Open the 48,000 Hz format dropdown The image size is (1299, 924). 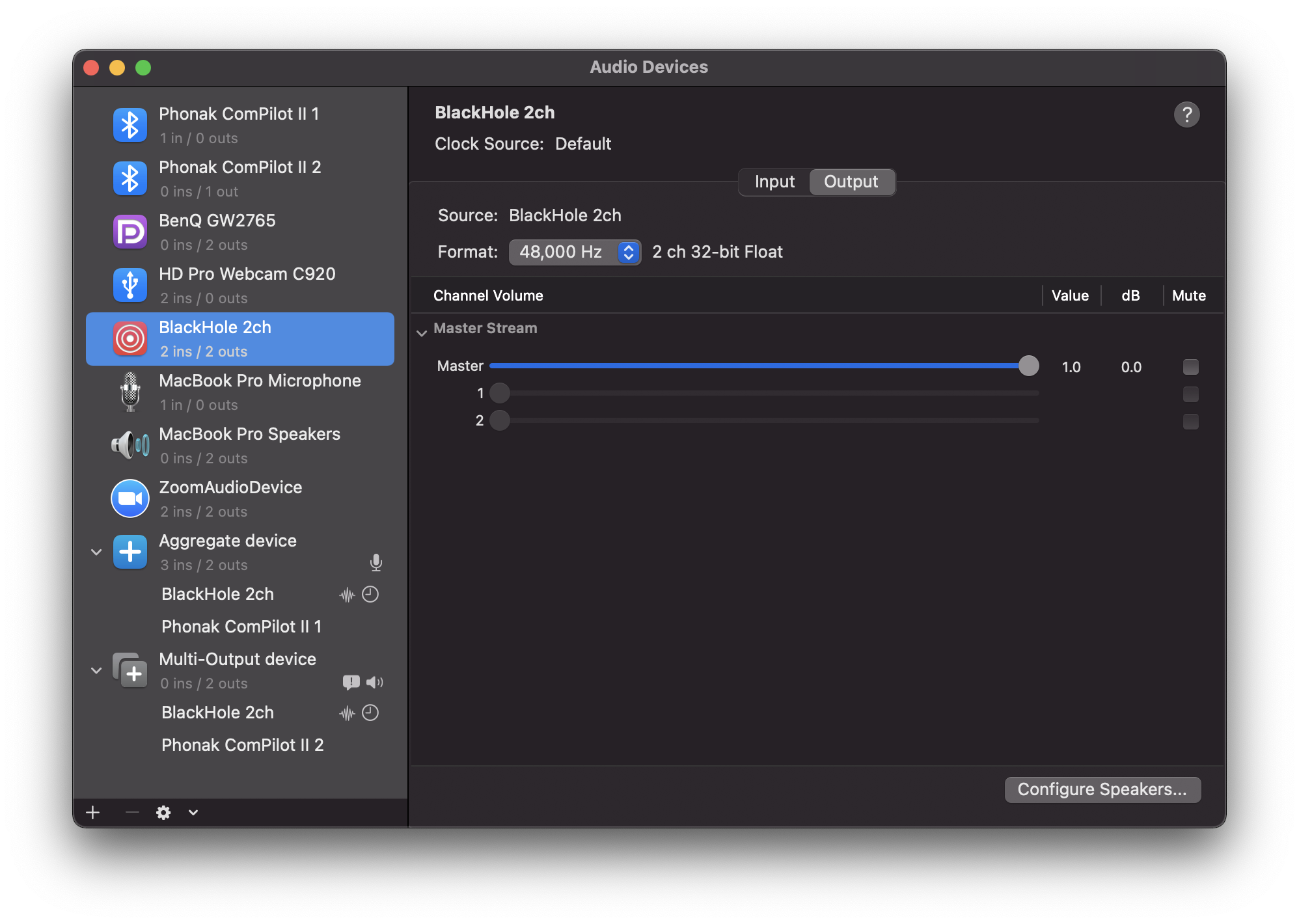[x=575, y=252]
